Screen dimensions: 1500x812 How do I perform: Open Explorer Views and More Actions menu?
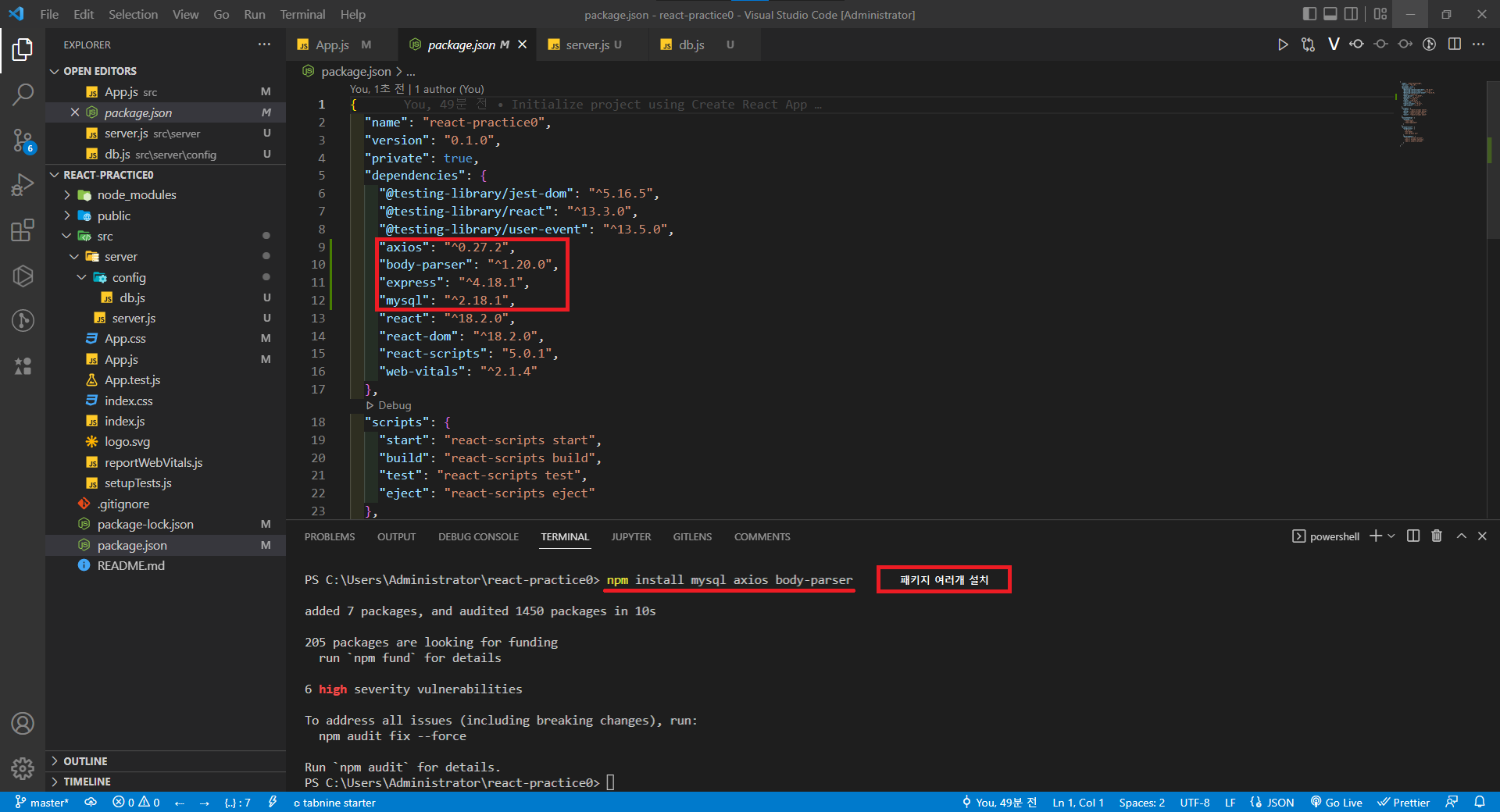point(264,45)
